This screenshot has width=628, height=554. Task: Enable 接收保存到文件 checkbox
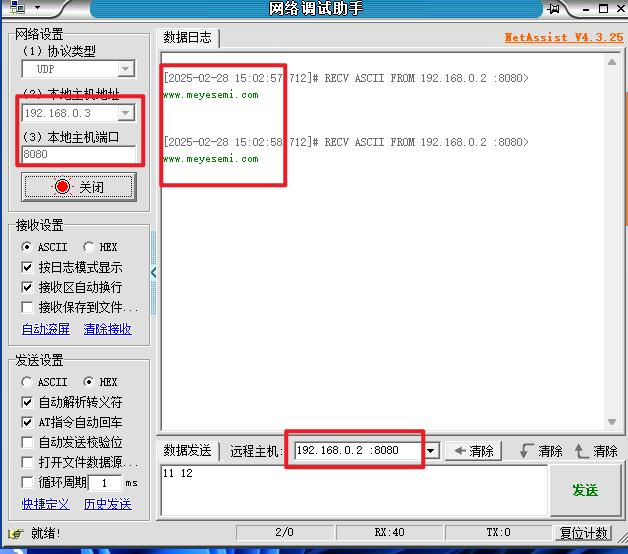[x=27, y=307]
